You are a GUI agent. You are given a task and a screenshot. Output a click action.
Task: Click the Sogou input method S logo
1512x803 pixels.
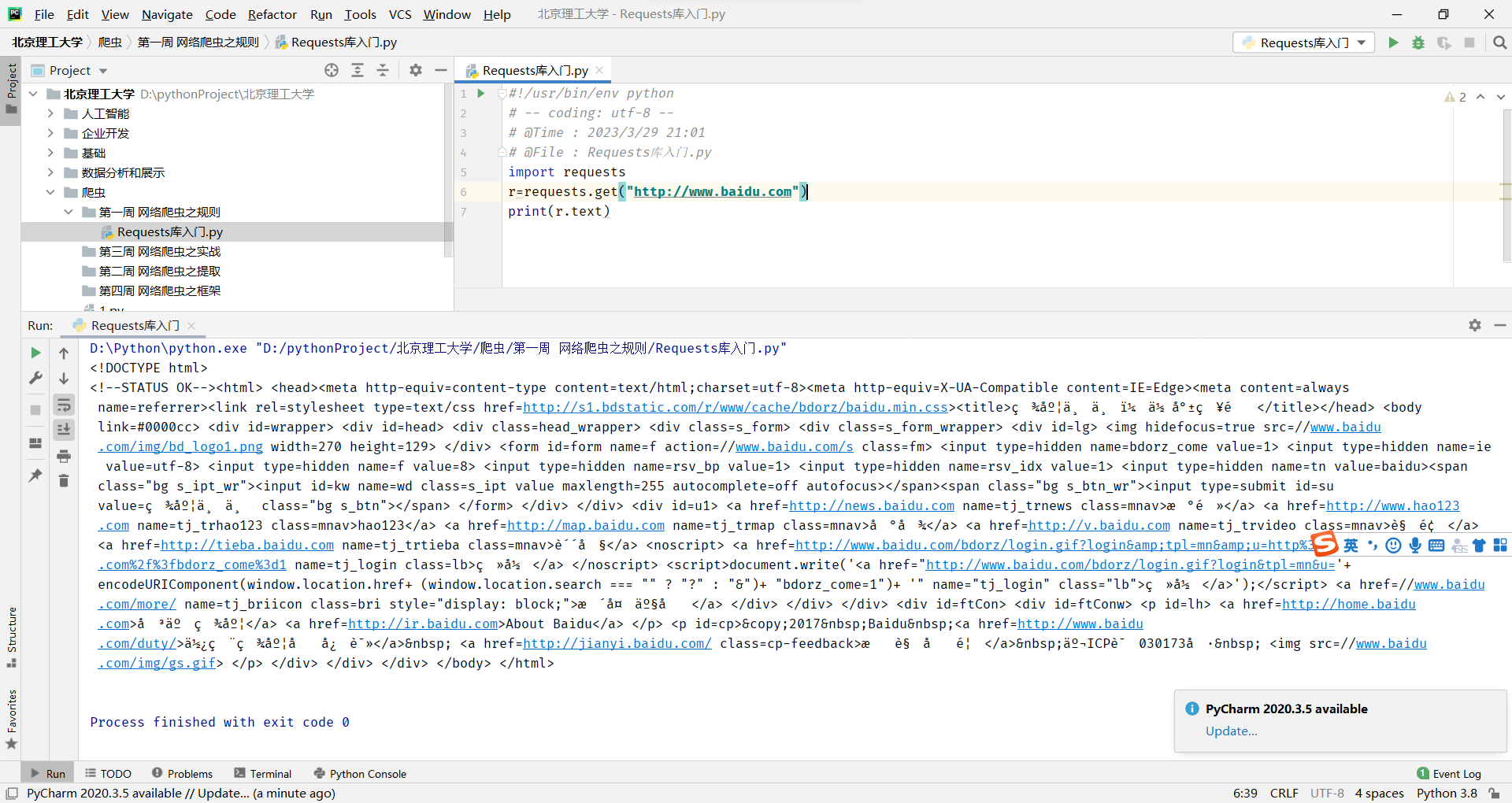[x=1325, y=544]
